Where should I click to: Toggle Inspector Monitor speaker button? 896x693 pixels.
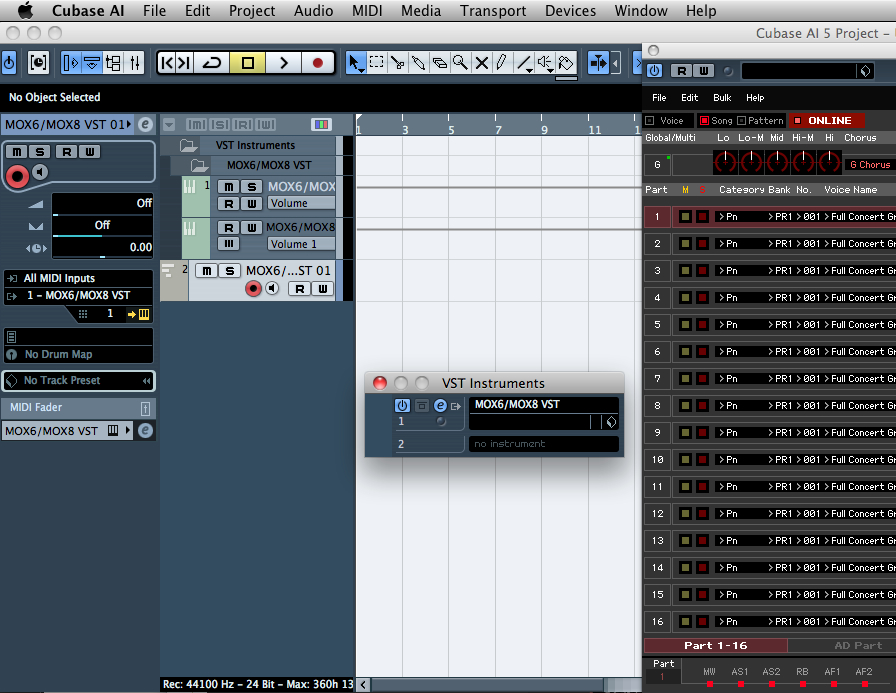coord(39,172)
